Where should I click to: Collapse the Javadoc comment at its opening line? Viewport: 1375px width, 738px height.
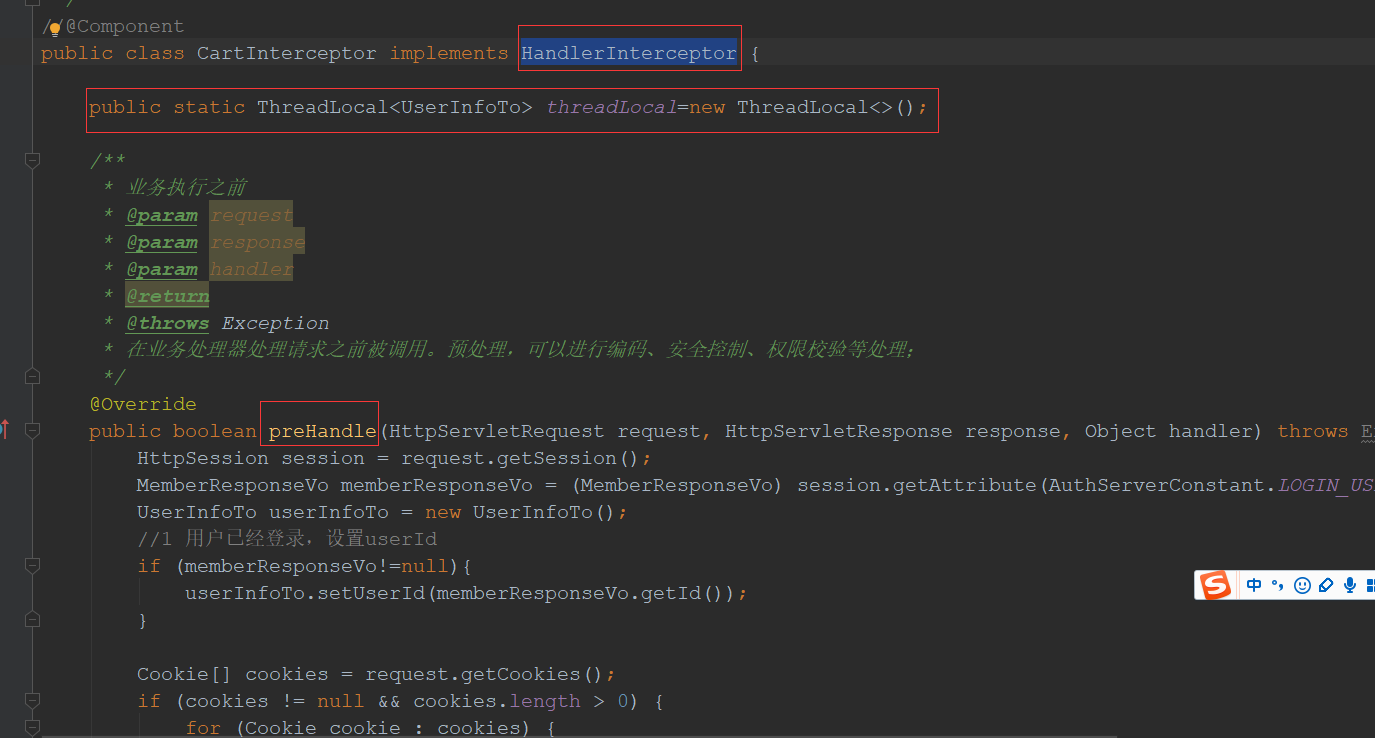coord(32,160)
